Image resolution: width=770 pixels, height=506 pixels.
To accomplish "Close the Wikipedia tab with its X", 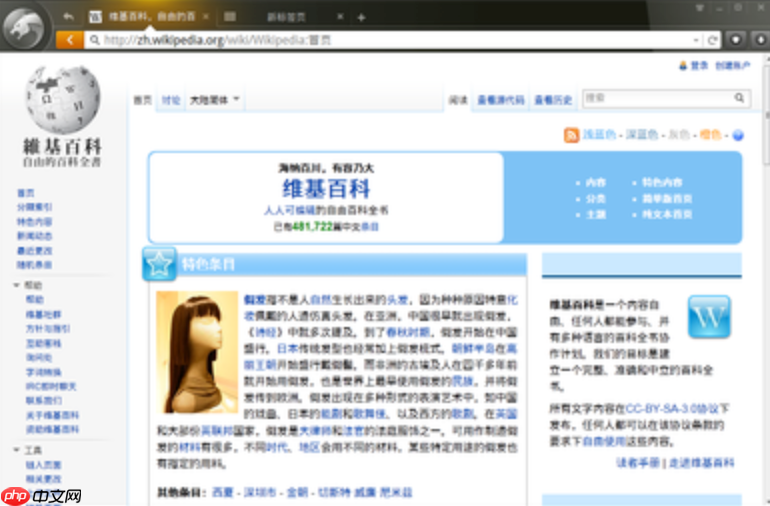I will 206,17.
